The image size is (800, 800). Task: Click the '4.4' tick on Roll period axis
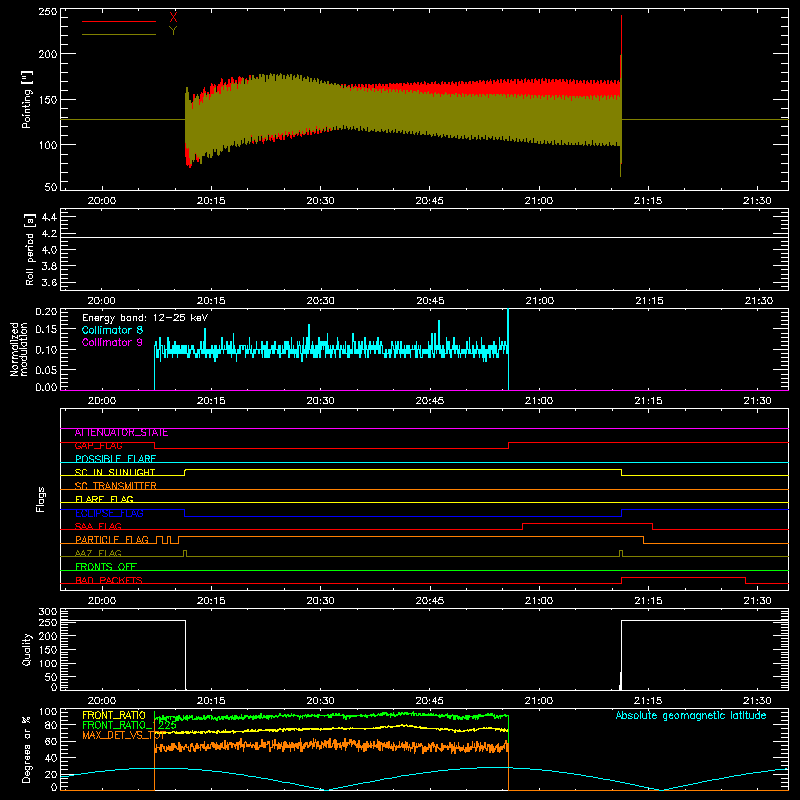[x=49, y=217]
